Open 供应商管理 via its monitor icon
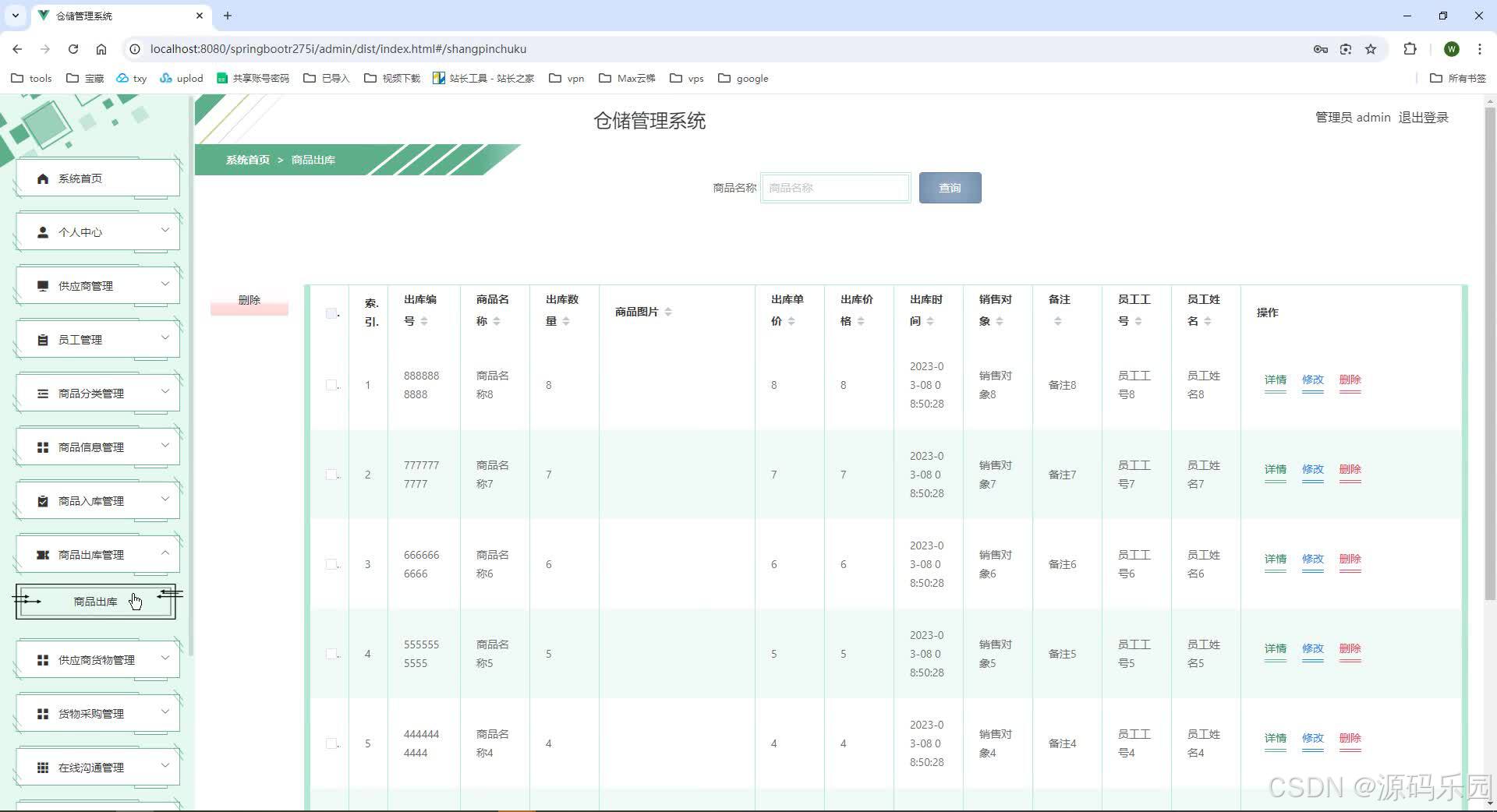 point(42,284)
